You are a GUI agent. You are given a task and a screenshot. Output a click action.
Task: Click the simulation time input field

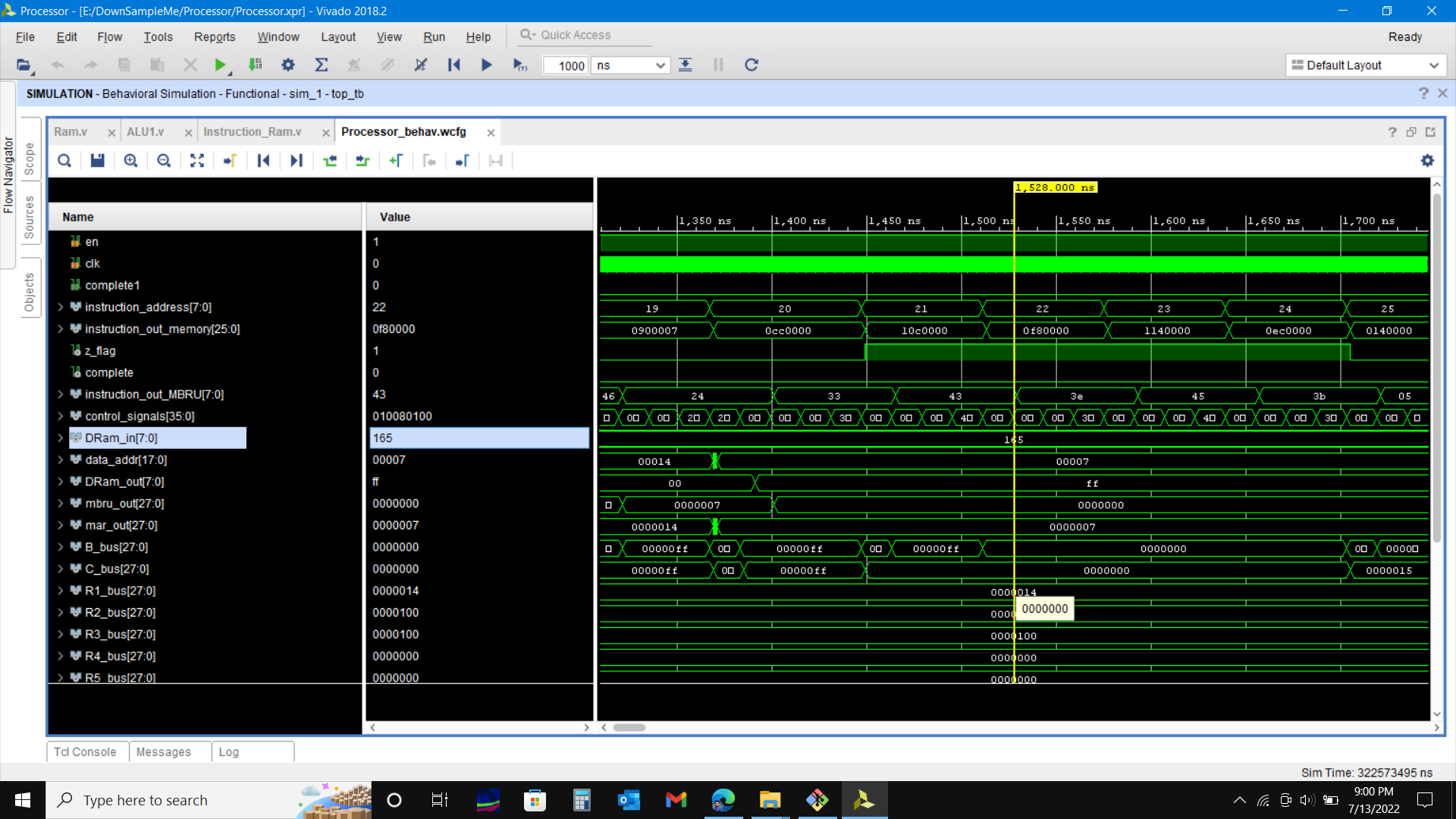coord(565,65)
